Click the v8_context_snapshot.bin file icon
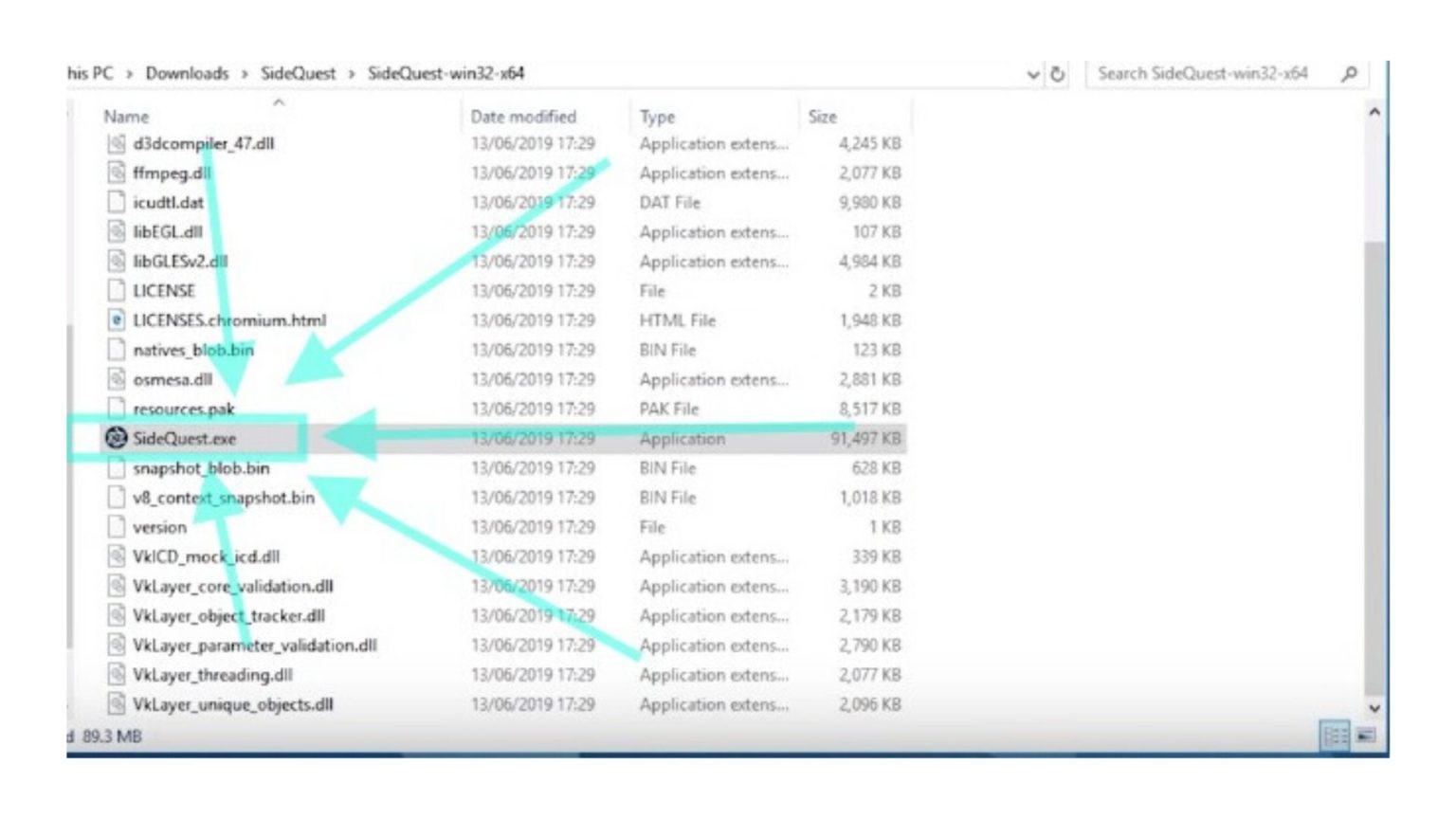Viewport: 1456px width, 819px height. [x=116, y=498]
